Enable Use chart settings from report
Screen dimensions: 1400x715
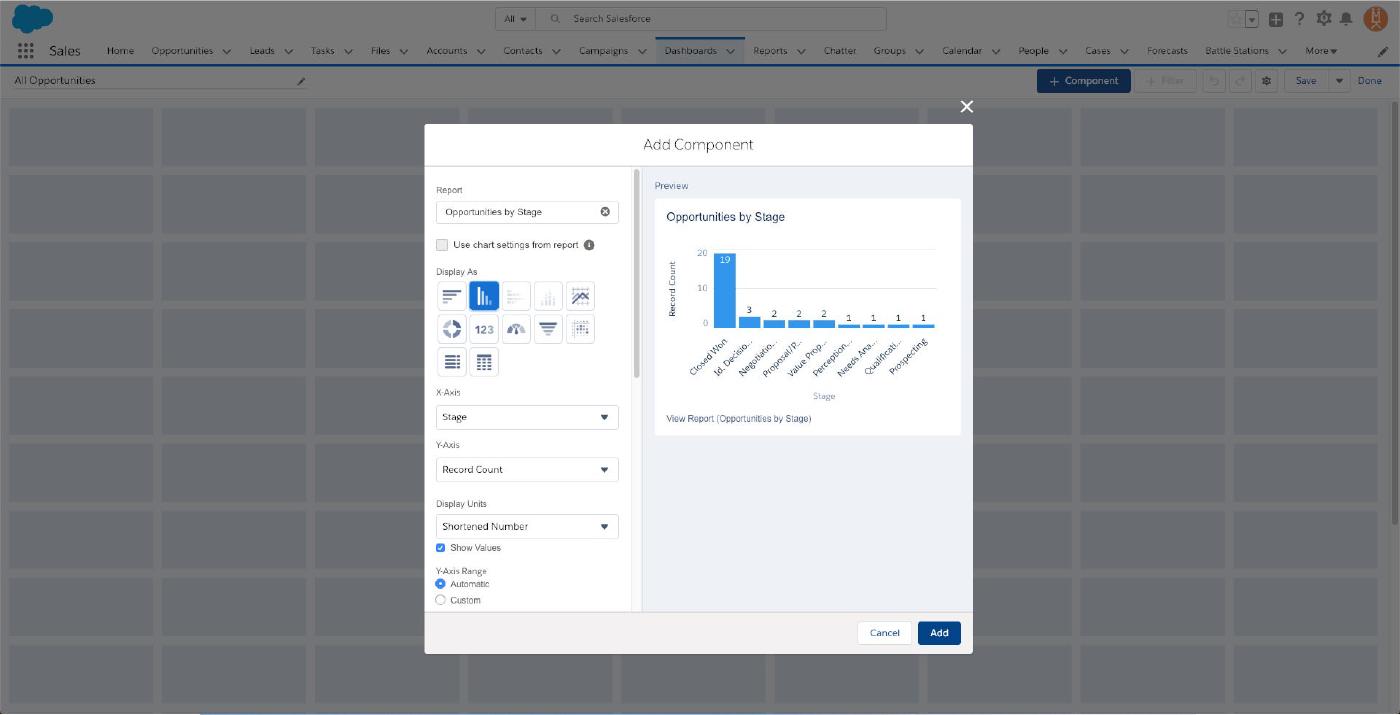tap(442, 245)
